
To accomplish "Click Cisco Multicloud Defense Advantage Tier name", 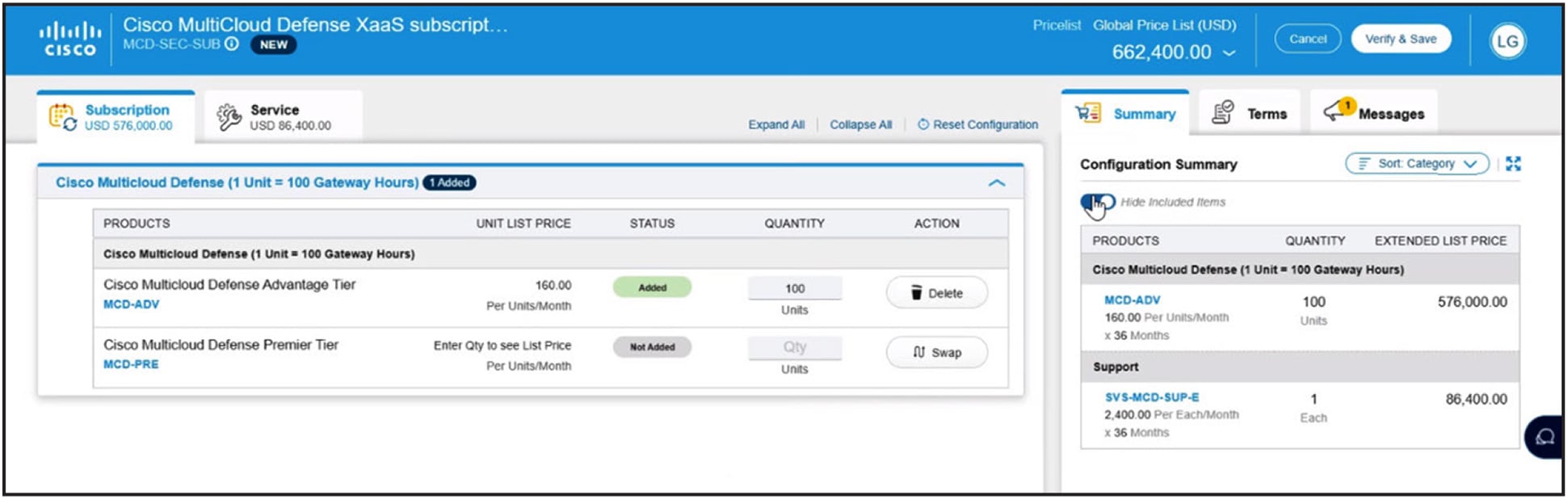I will (229, 284).
